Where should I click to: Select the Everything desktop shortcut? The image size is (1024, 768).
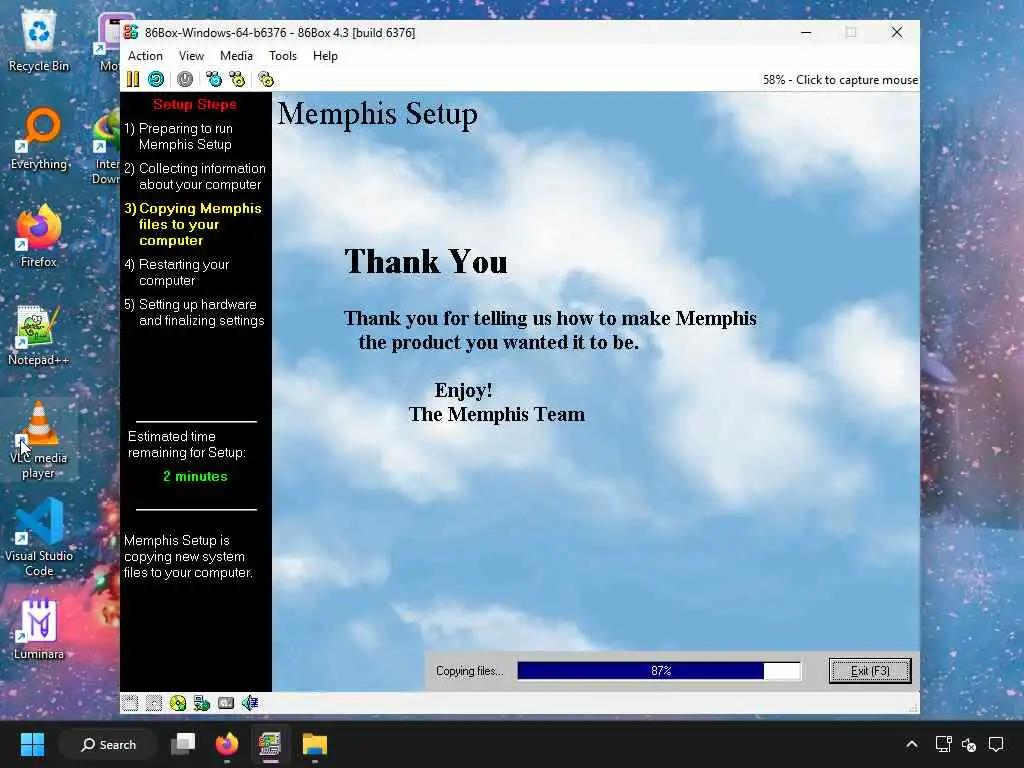(x=39, y=139)
